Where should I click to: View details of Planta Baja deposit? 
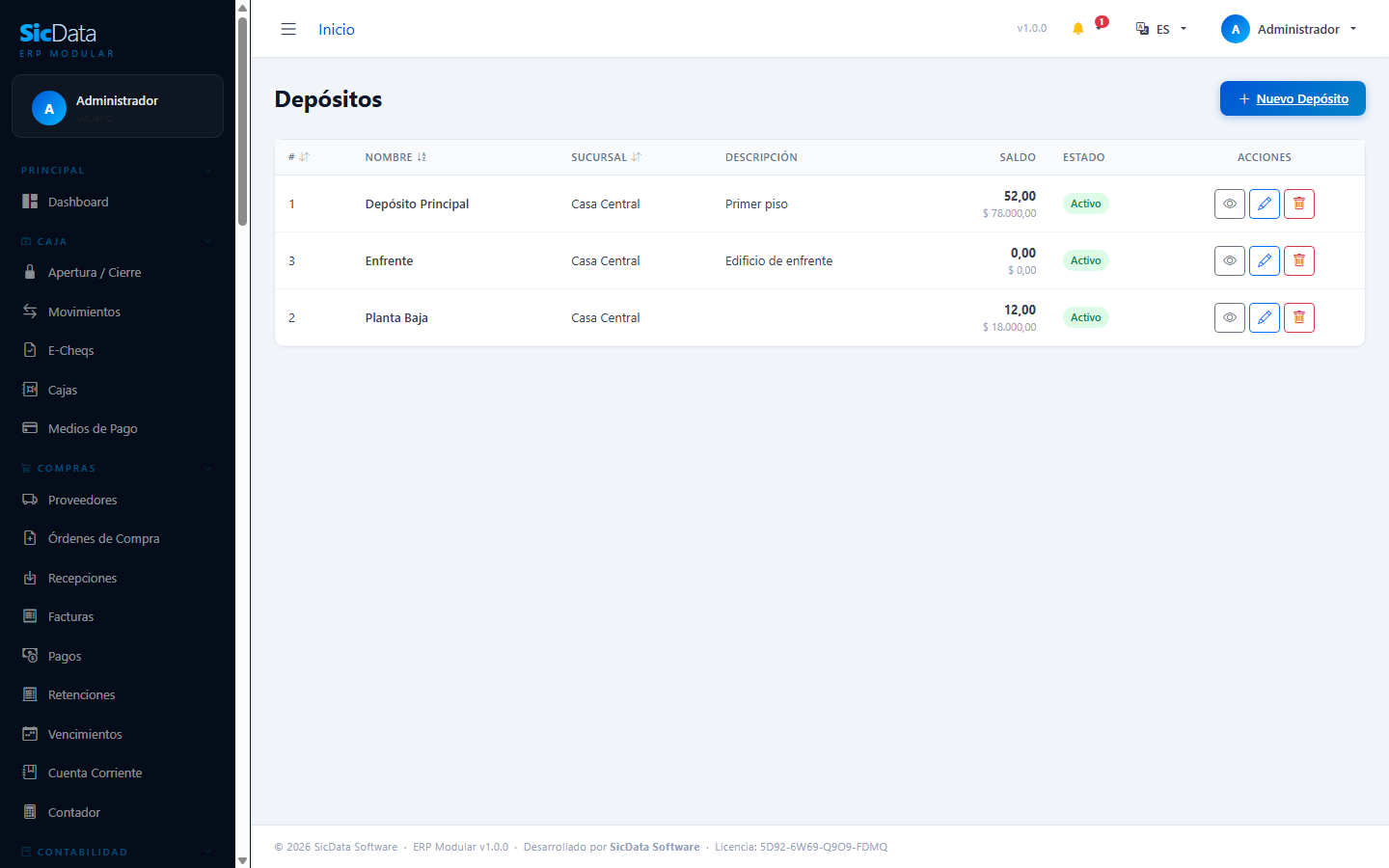[x=1230, y=317]
